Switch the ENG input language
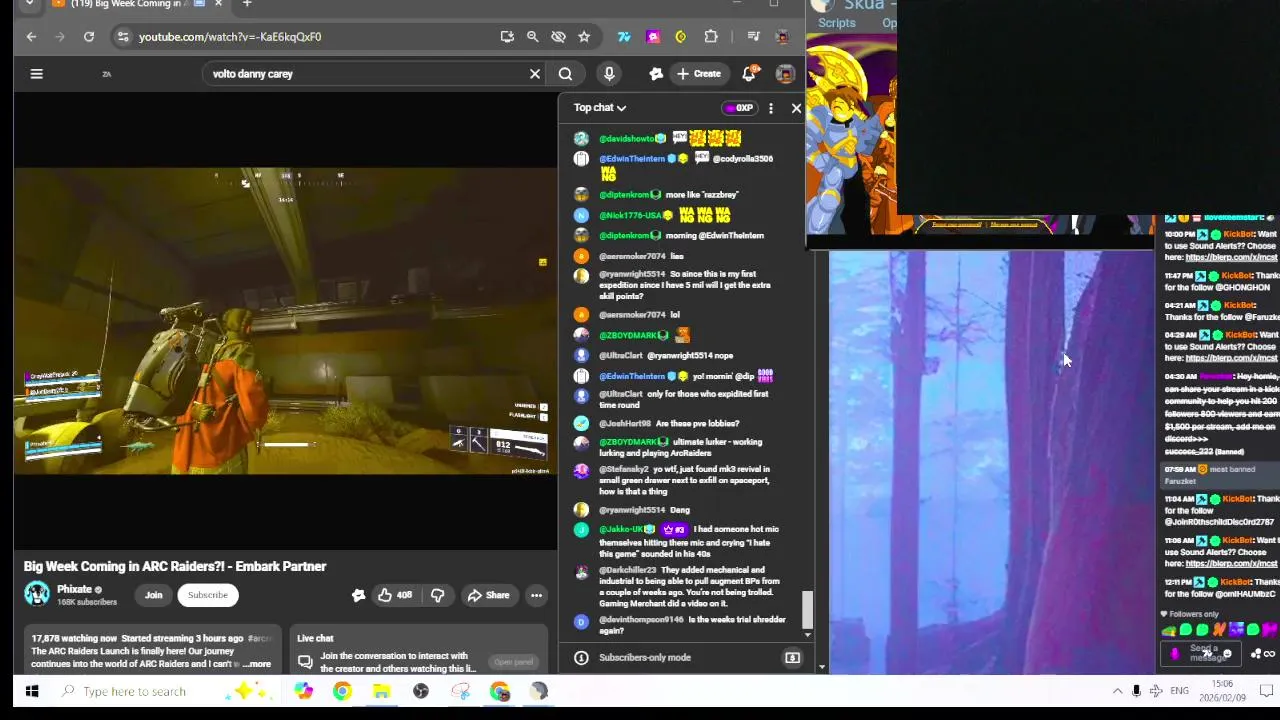1280x720 pixels. 1180,691
